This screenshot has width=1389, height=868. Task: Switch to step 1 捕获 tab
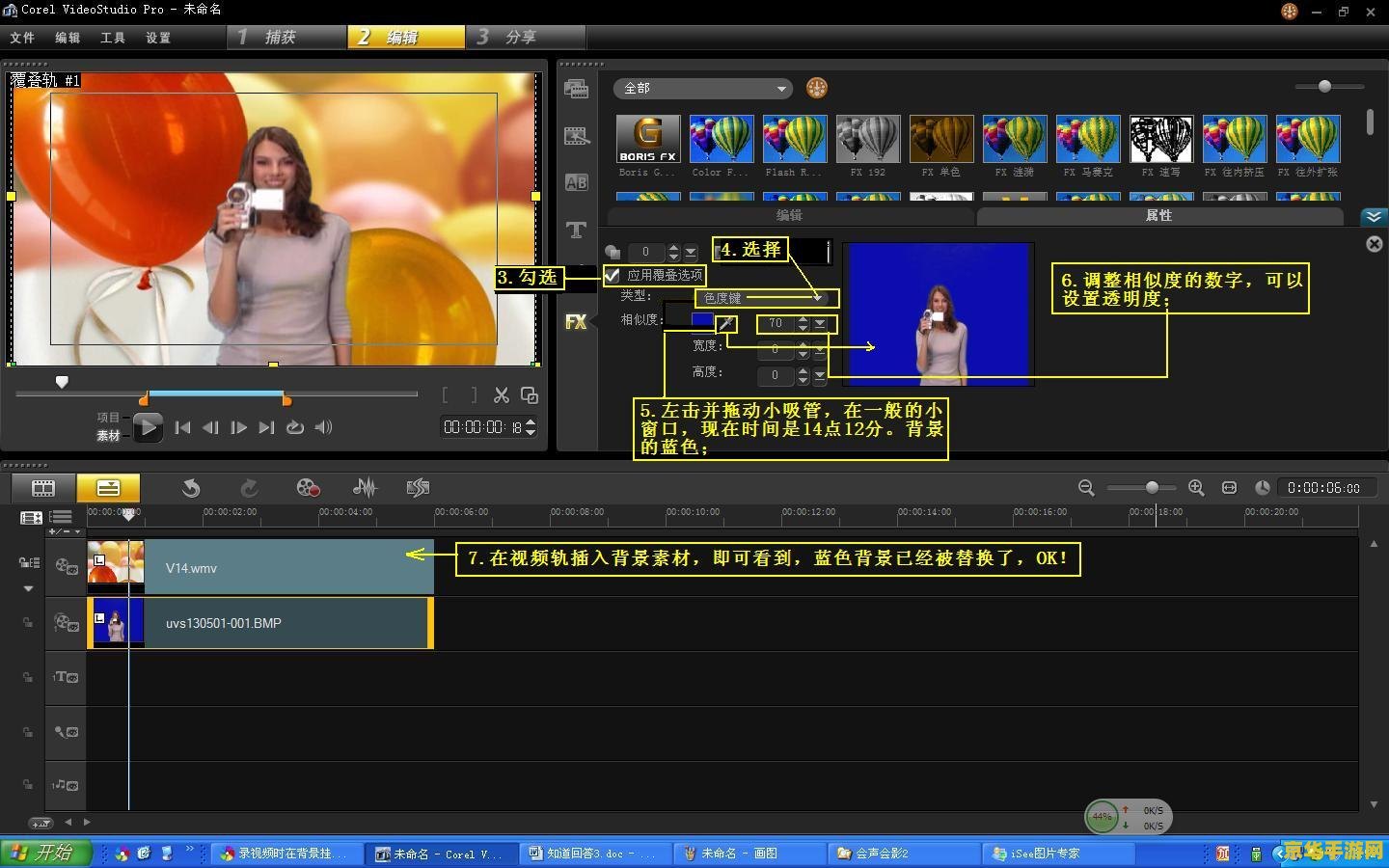287,37
